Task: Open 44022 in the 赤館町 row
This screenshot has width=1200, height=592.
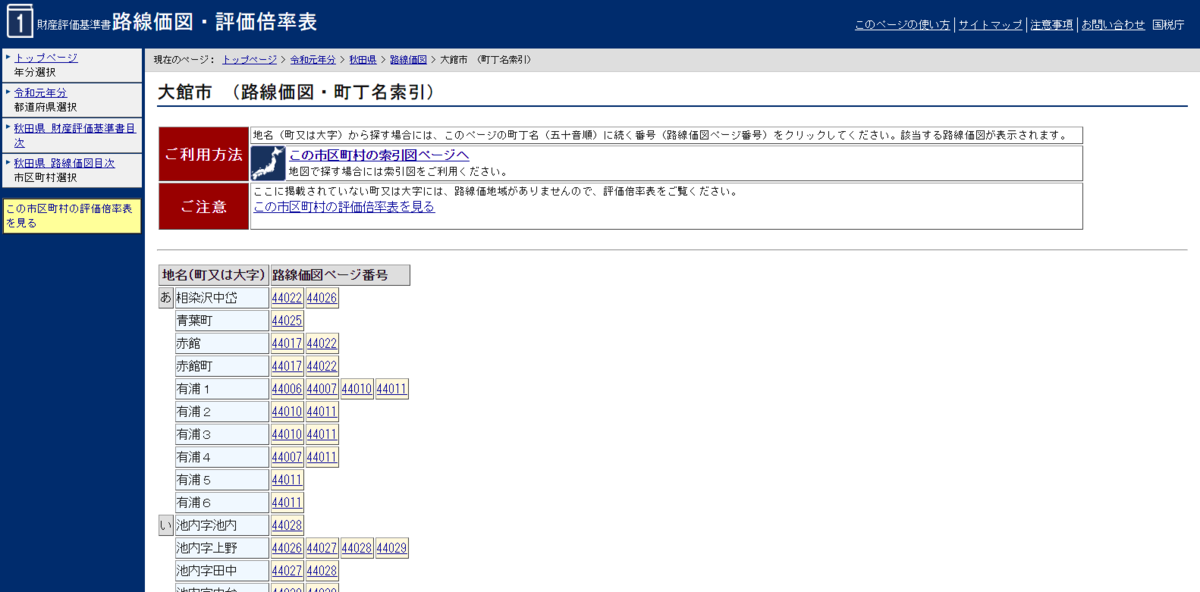Action: pyautogui.click(x=322, y=366)
